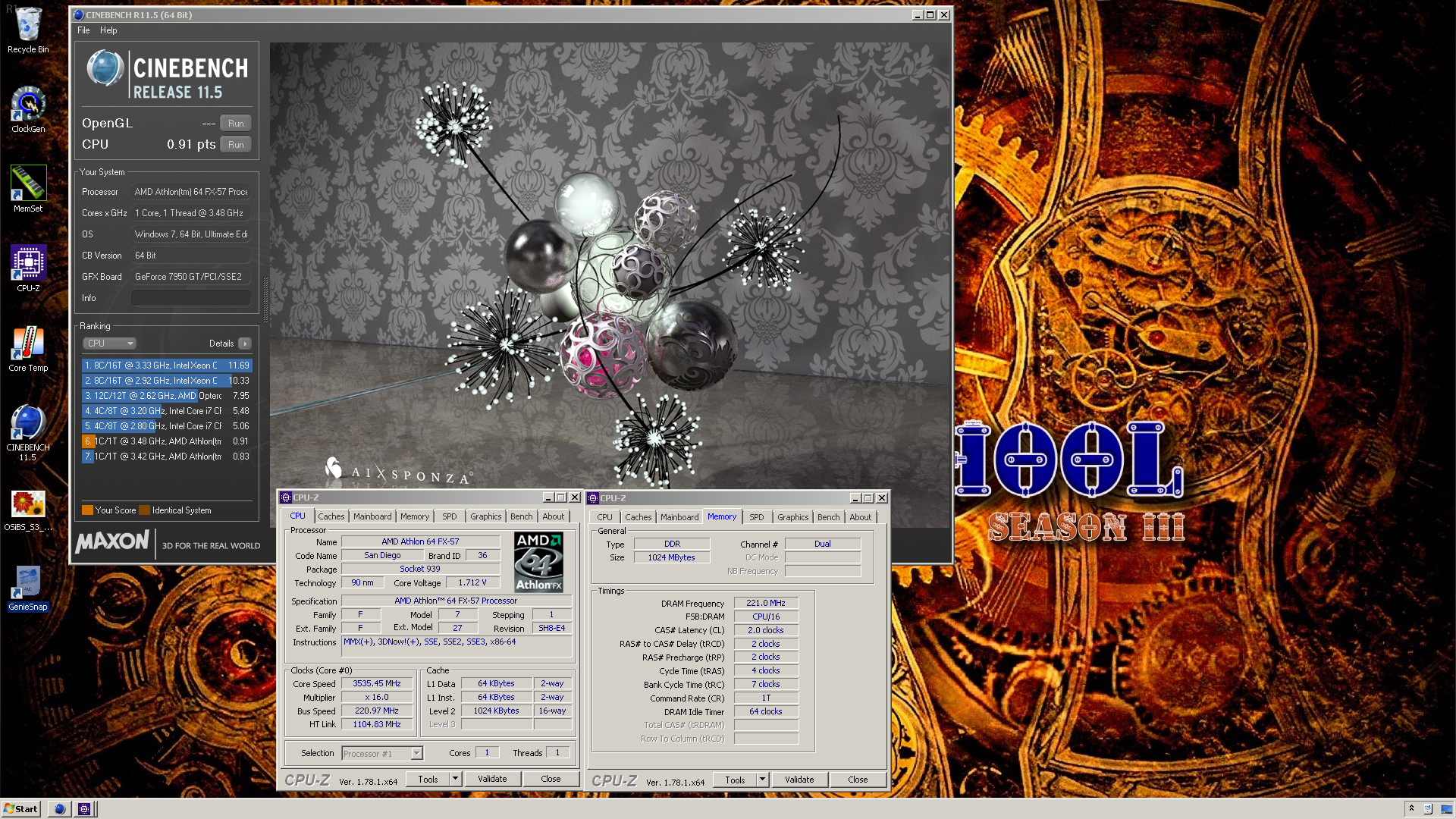Click the CPU-Z taskbar icon
1456x819 pixels.
coord(84,808)
